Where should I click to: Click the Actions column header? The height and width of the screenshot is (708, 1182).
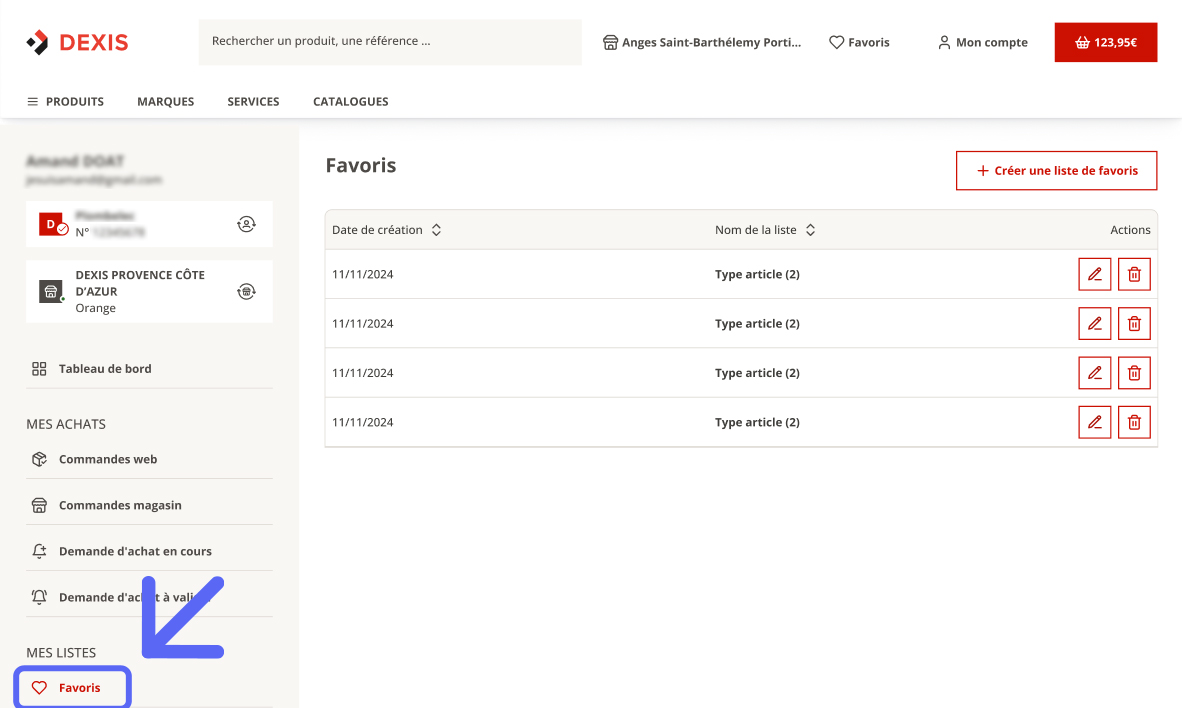tap(1130, 230)
